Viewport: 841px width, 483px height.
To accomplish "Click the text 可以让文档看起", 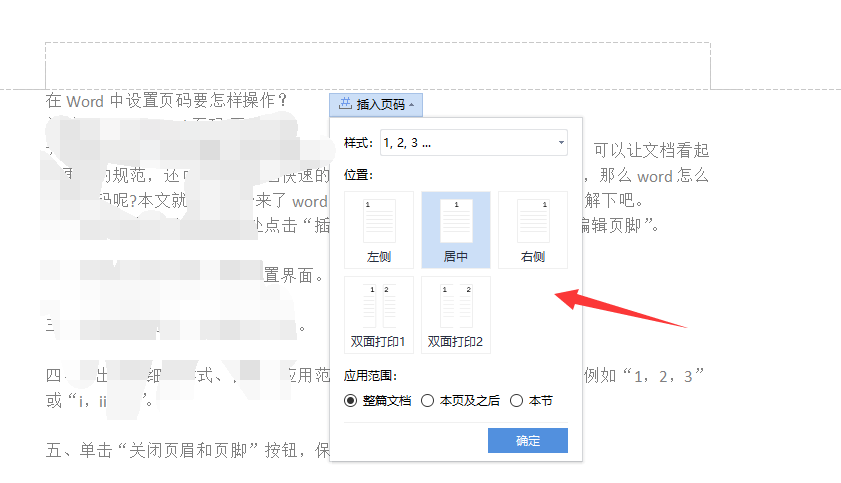I will pyautogui.click(x=651, y=150).
